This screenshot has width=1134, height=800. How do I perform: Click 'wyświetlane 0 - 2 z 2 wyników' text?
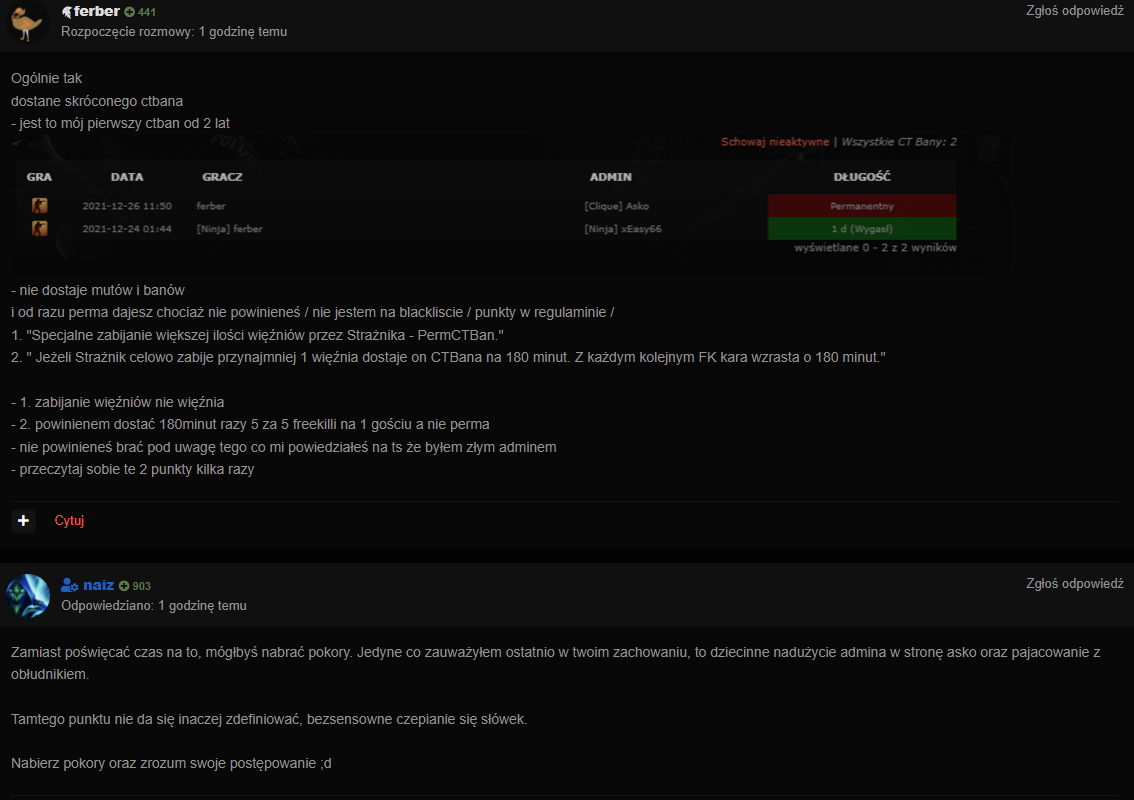[x=875, y=247]
